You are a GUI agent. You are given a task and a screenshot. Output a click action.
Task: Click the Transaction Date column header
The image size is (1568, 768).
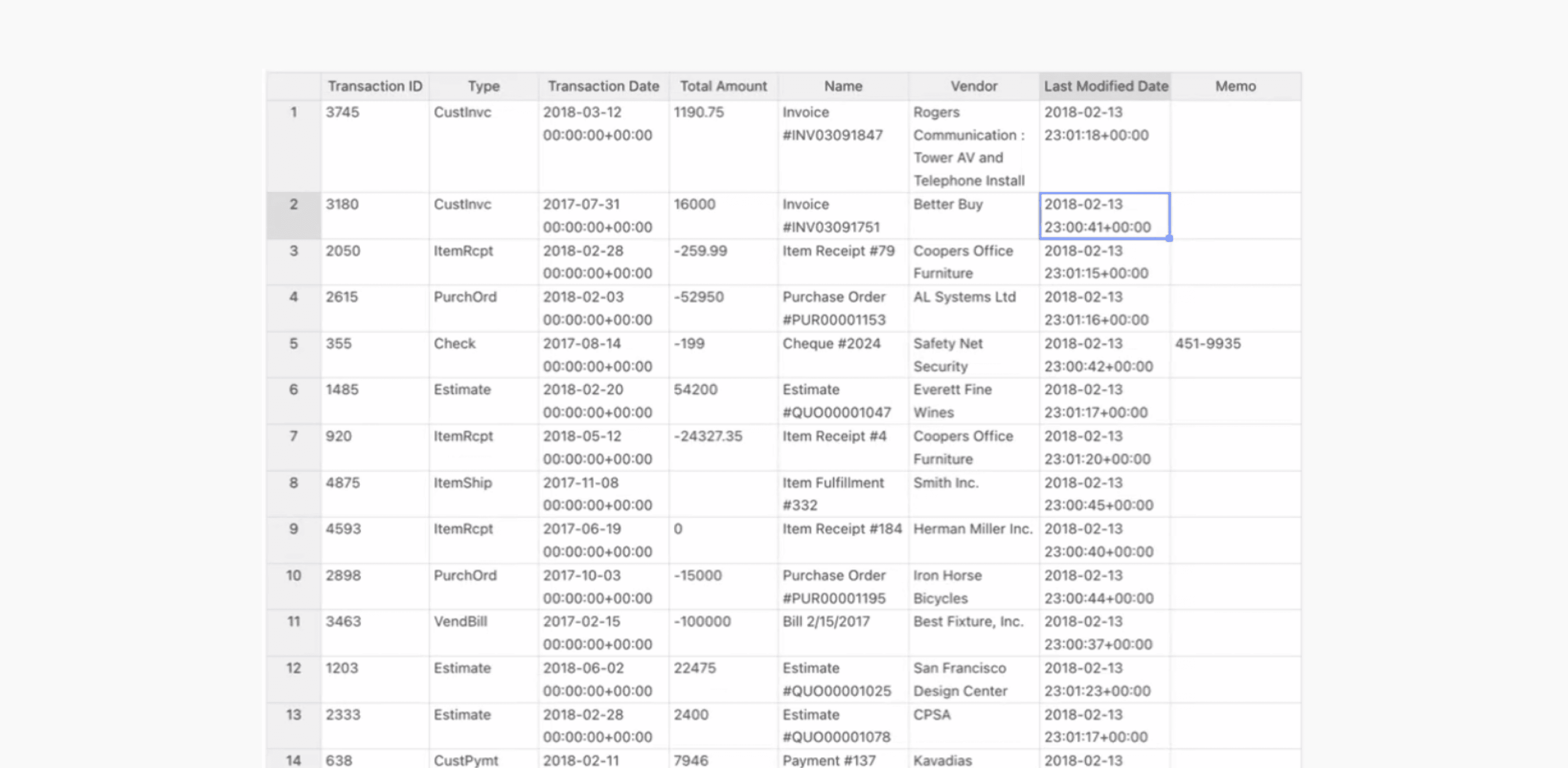(x=603, y=87)
